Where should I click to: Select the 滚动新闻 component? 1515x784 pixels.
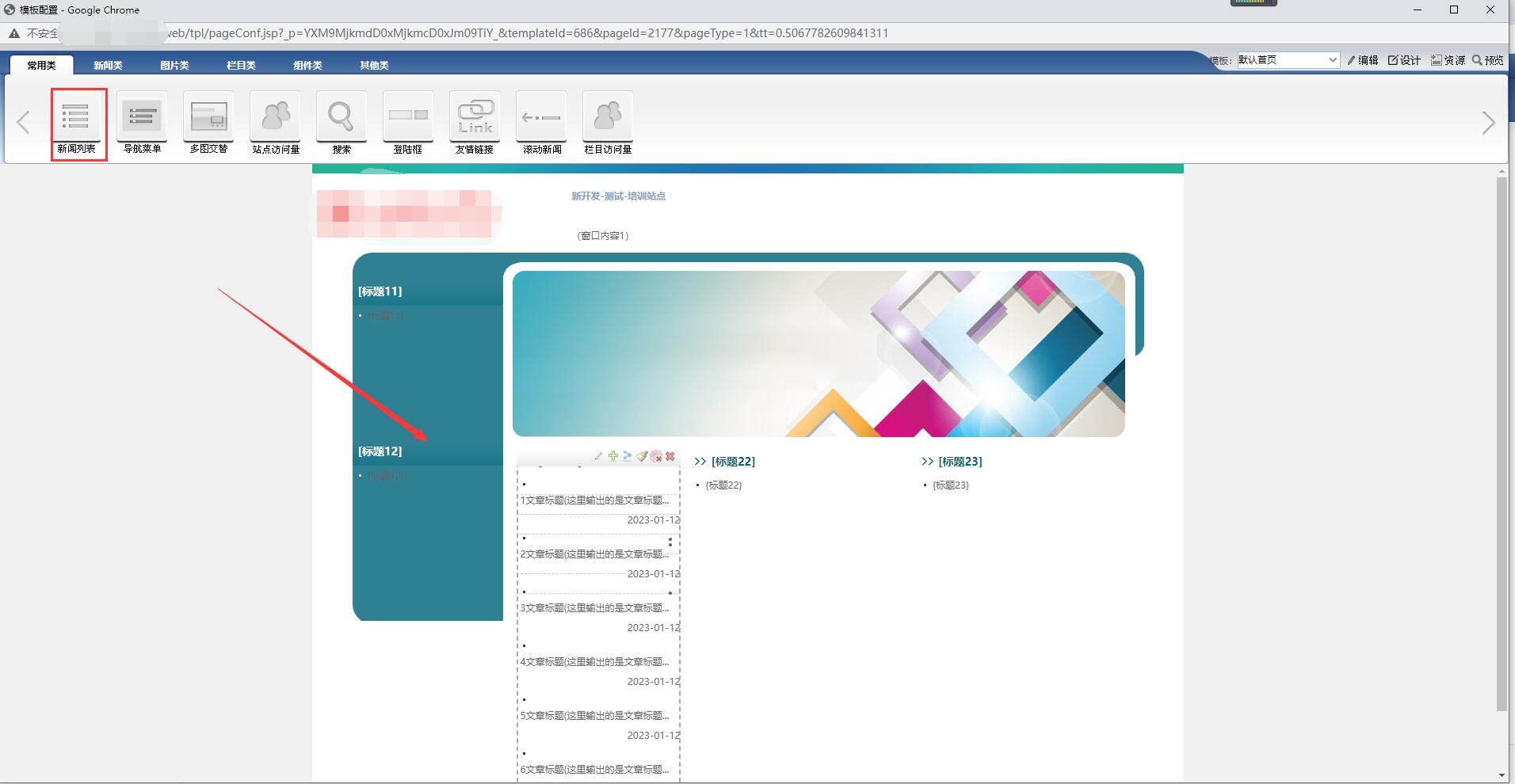point(541,117)
